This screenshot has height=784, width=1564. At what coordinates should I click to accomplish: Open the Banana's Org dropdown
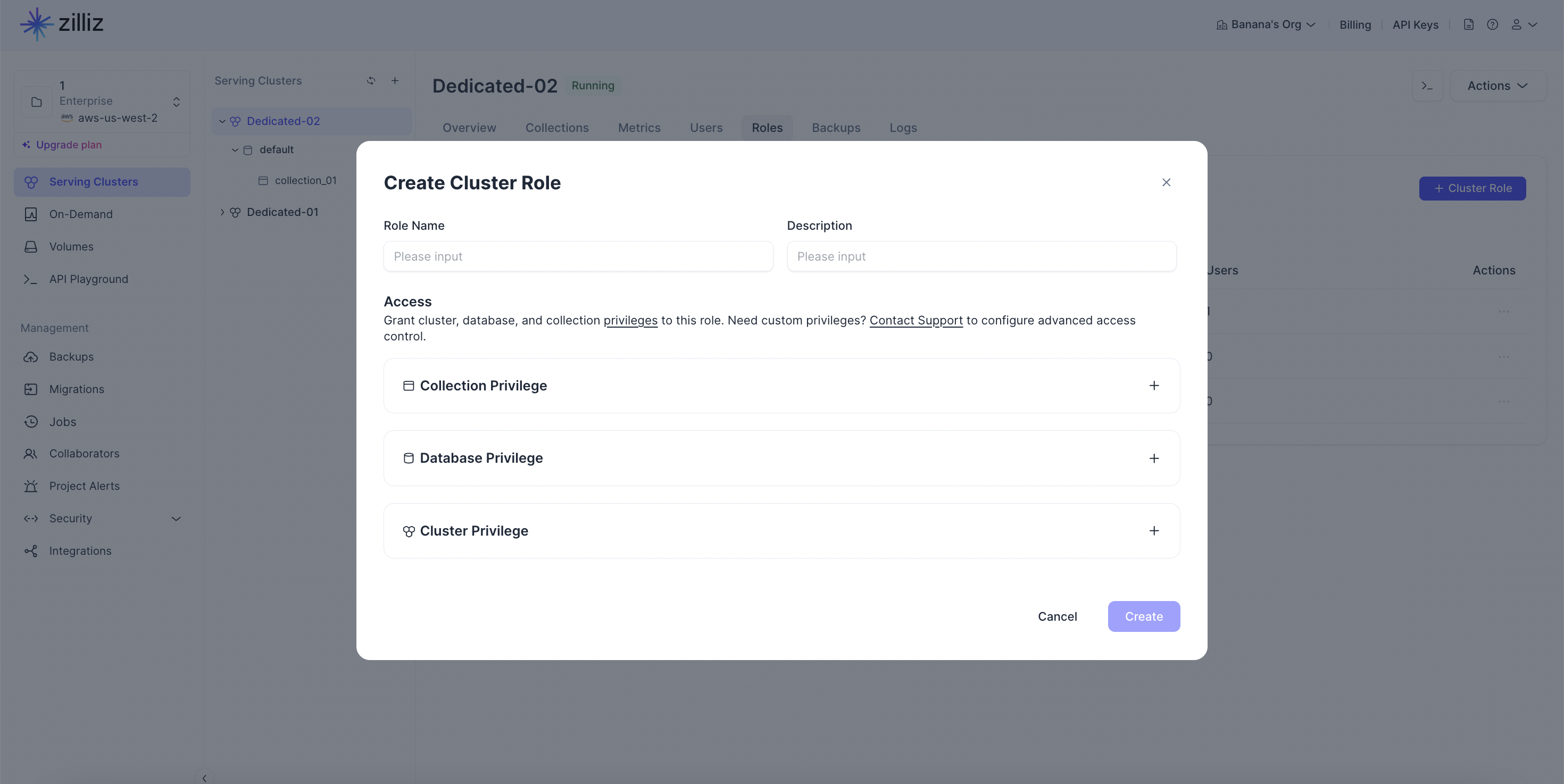click(1266, 25)
